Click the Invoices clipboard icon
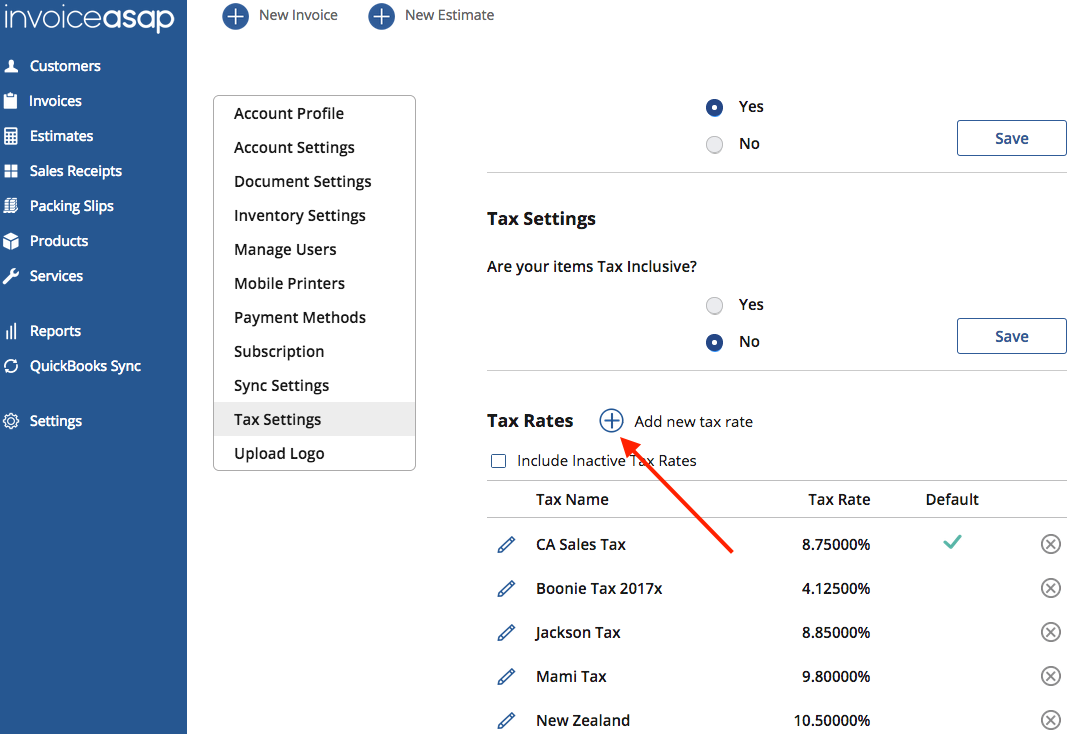1072x734 pixels. coord(11,101)
